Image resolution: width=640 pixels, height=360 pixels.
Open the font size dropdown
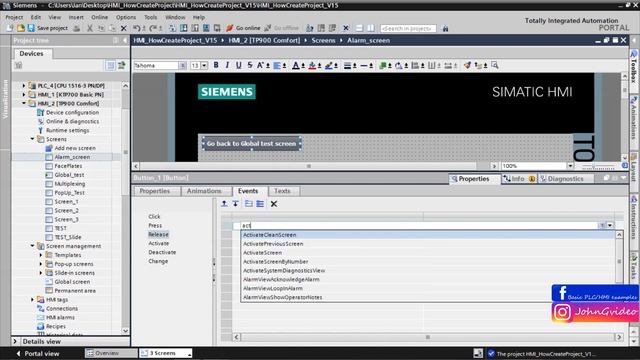point(204,65)
